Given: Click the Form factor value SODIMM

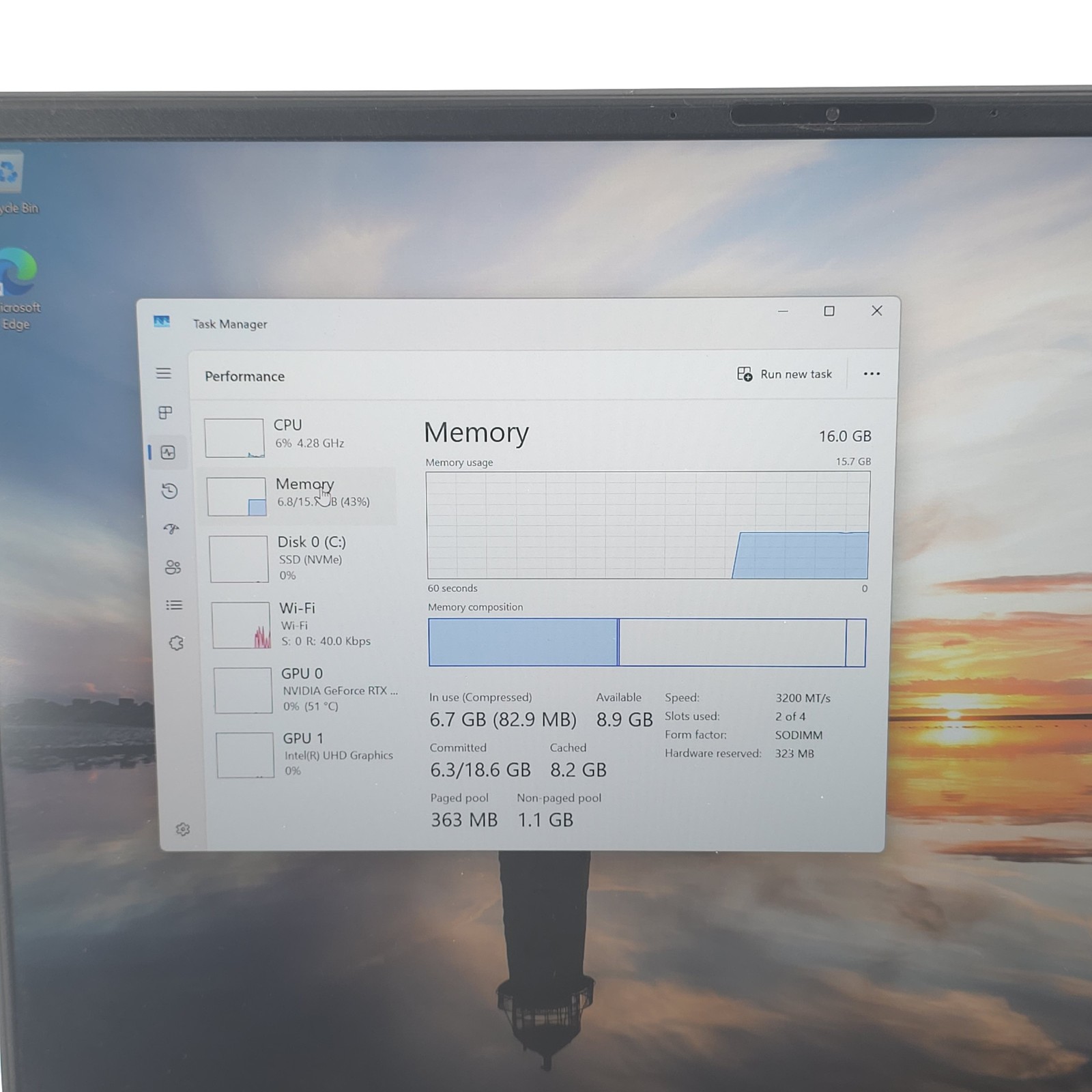Looking at the screenshot, I should point(799,735).
